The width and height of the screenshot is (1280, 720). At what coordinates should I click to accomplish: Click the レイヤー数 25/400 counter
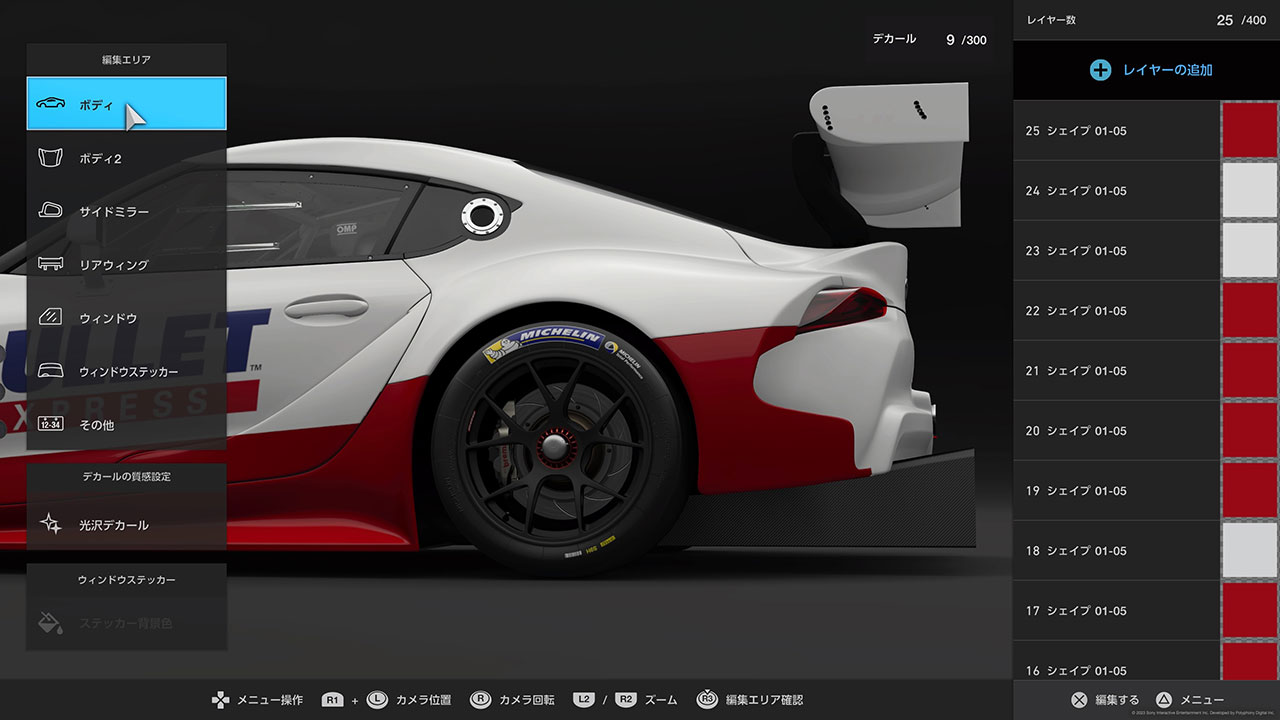point(1146,20)
